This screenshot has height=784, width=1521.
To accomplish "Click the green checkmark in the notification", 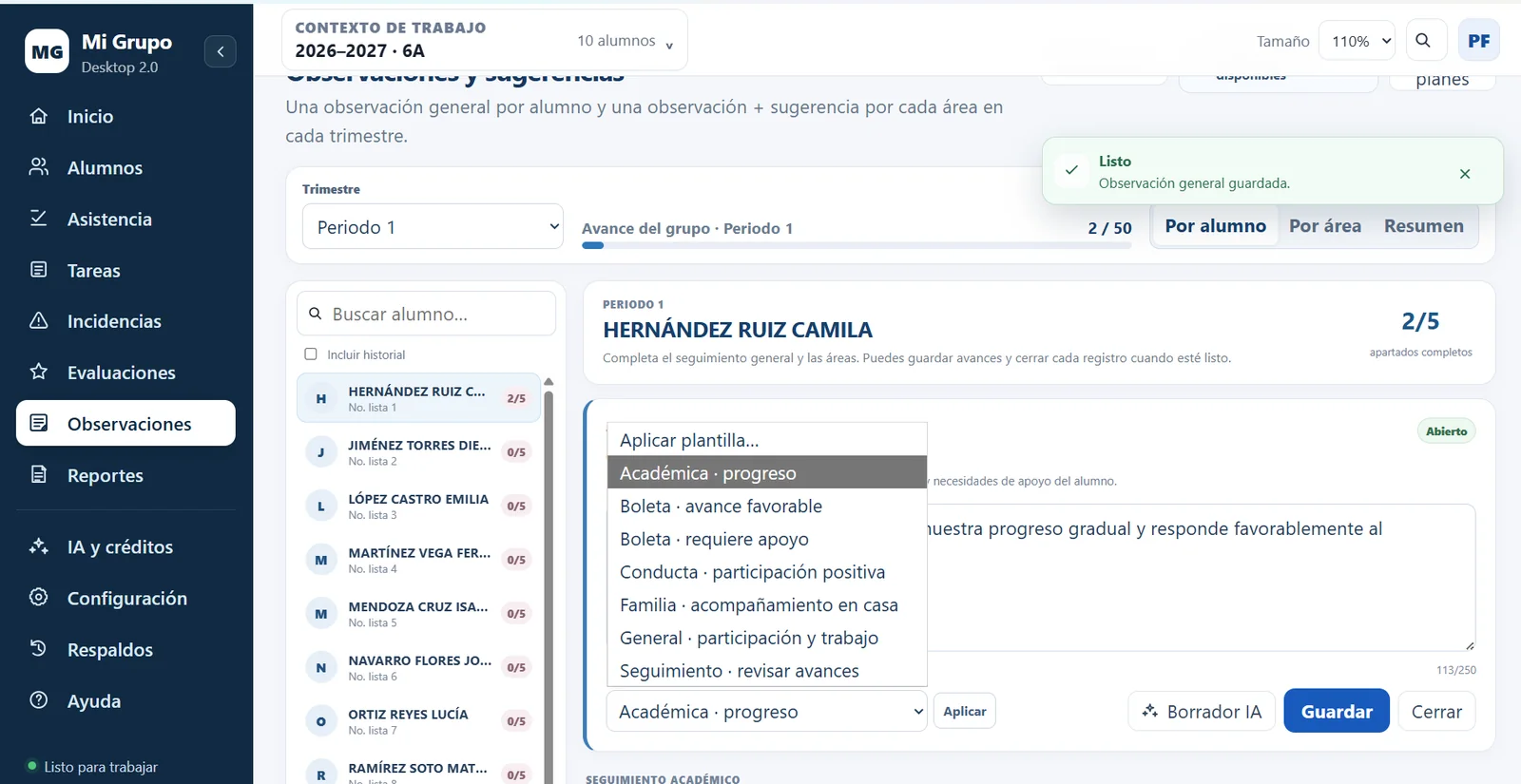I will [1071, 170].
